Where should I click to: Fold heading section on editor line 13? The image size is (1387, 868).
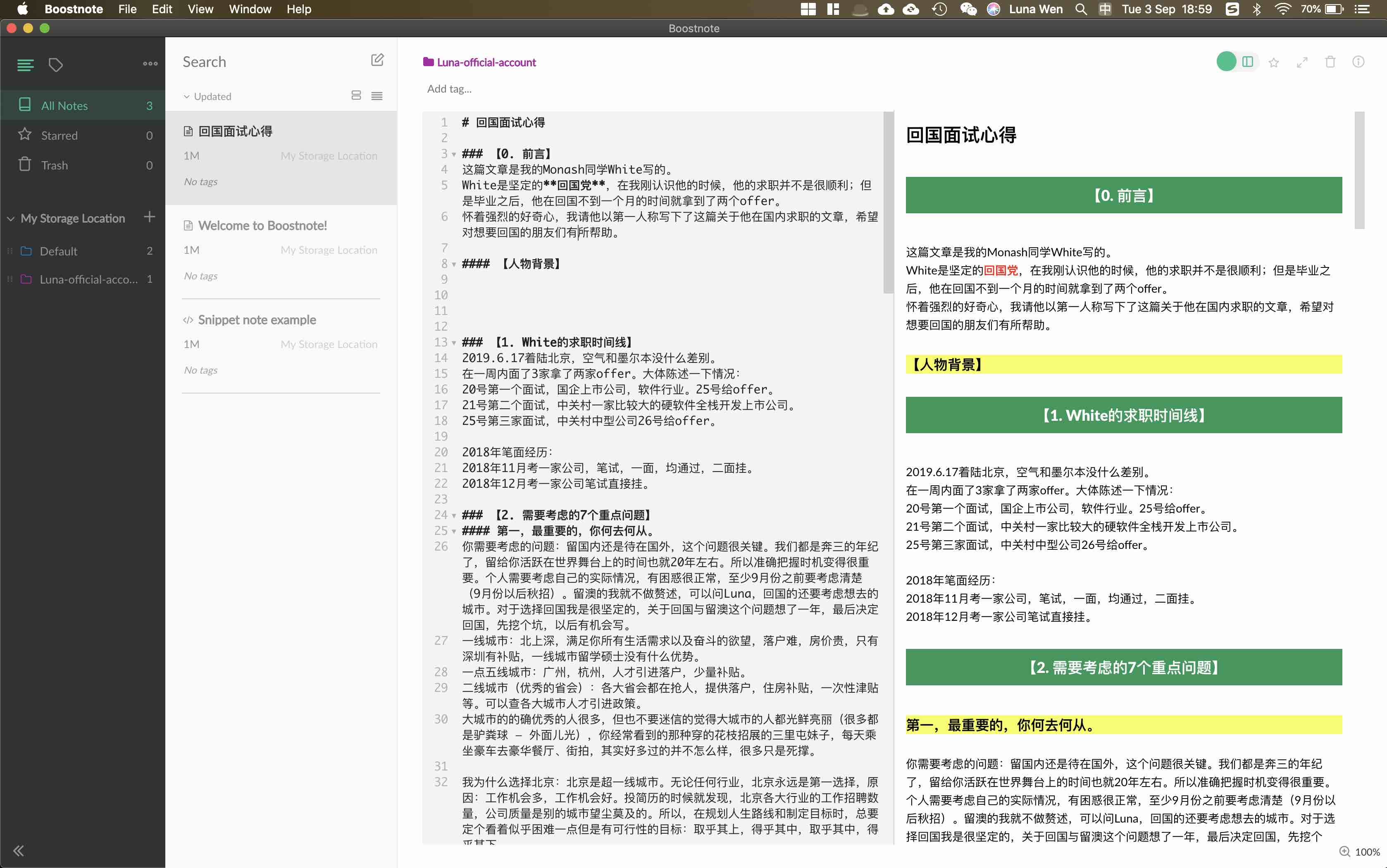tap(454, 343)
